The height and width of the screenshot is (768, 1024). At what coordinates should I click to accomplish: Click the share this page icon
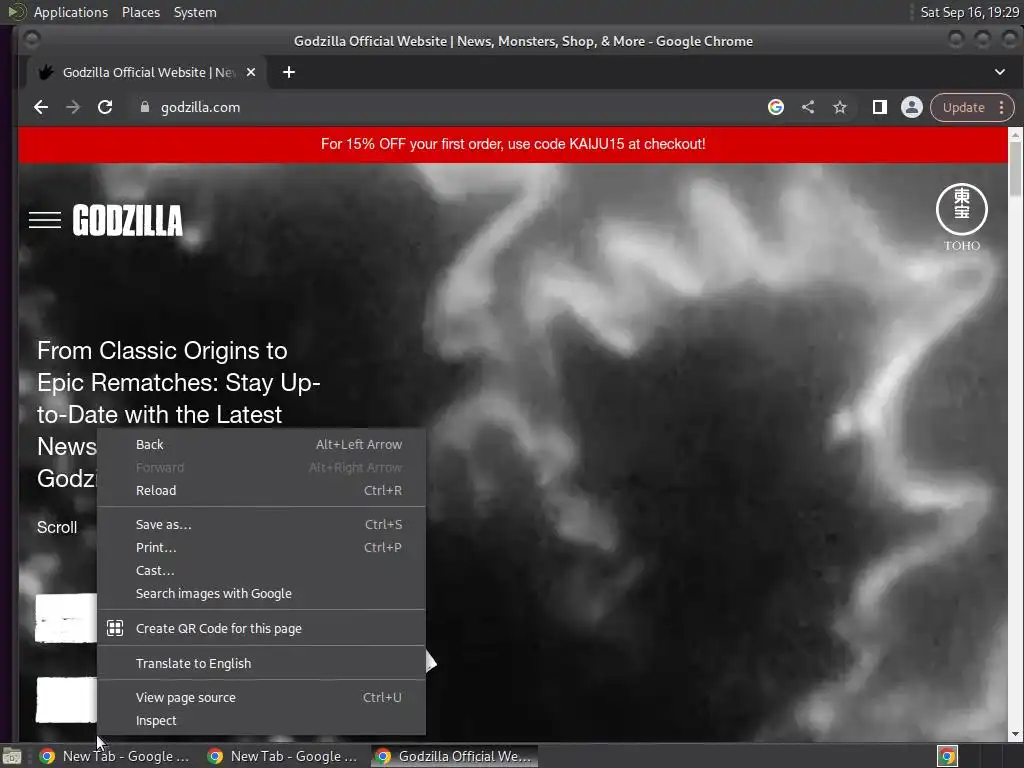click(x=808, y=107)
